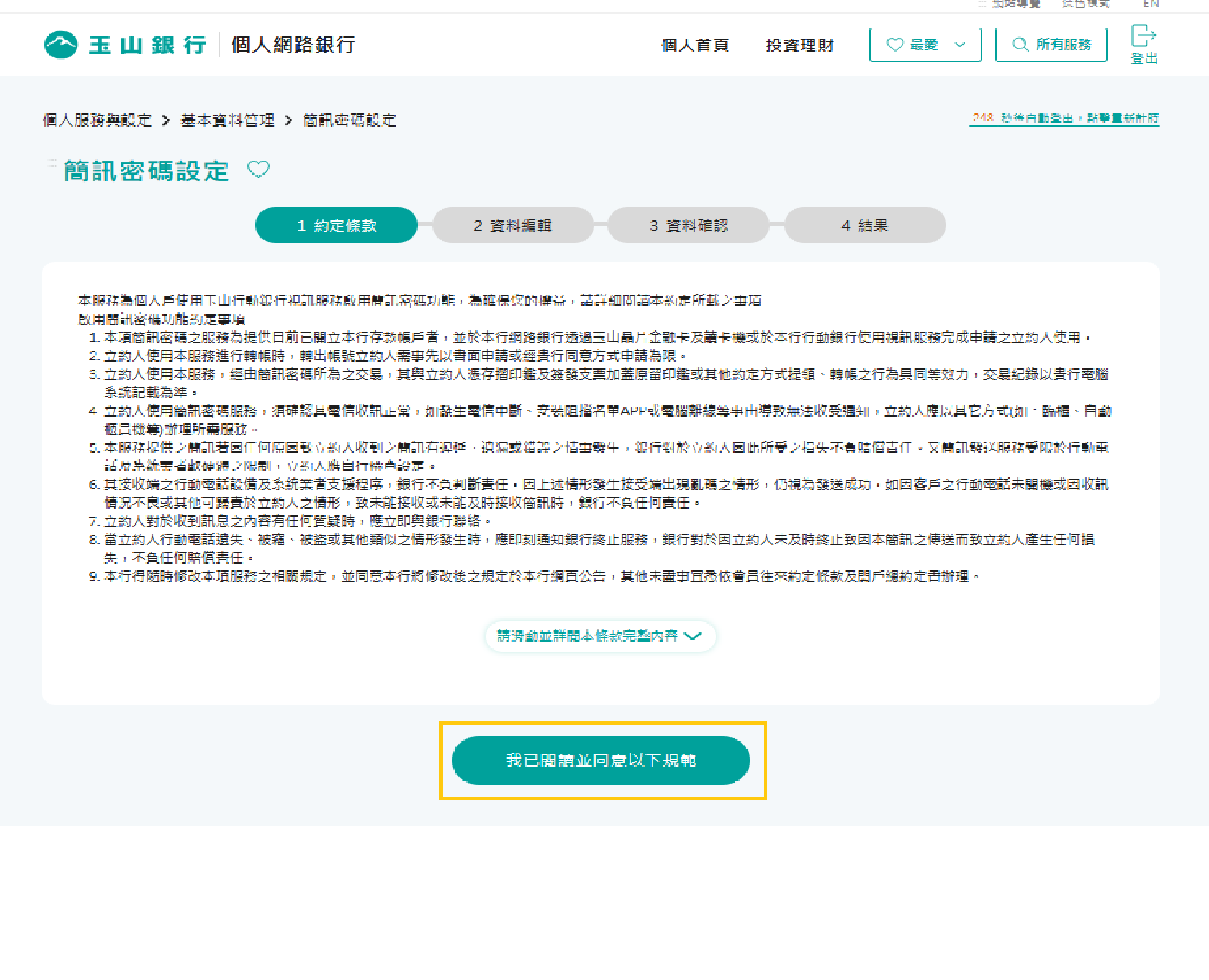
Task: Click 簡訊密碼設定 breadcrumb
Action: (350, 120)
